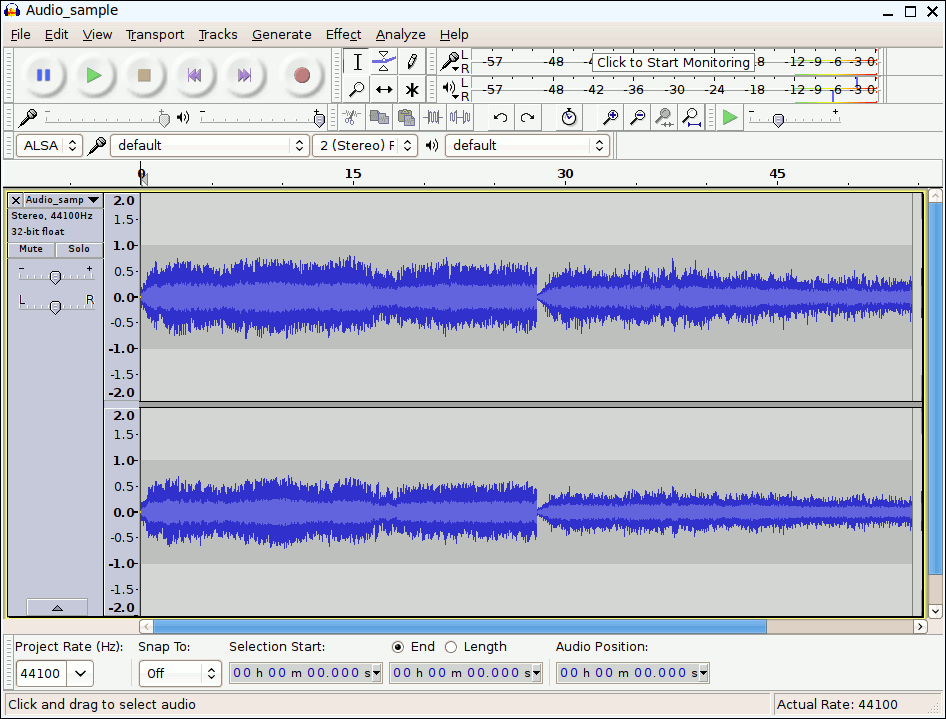Select the End radio button
The width and height of the screenshot is (946, 719).
click(x=398, y=647)
